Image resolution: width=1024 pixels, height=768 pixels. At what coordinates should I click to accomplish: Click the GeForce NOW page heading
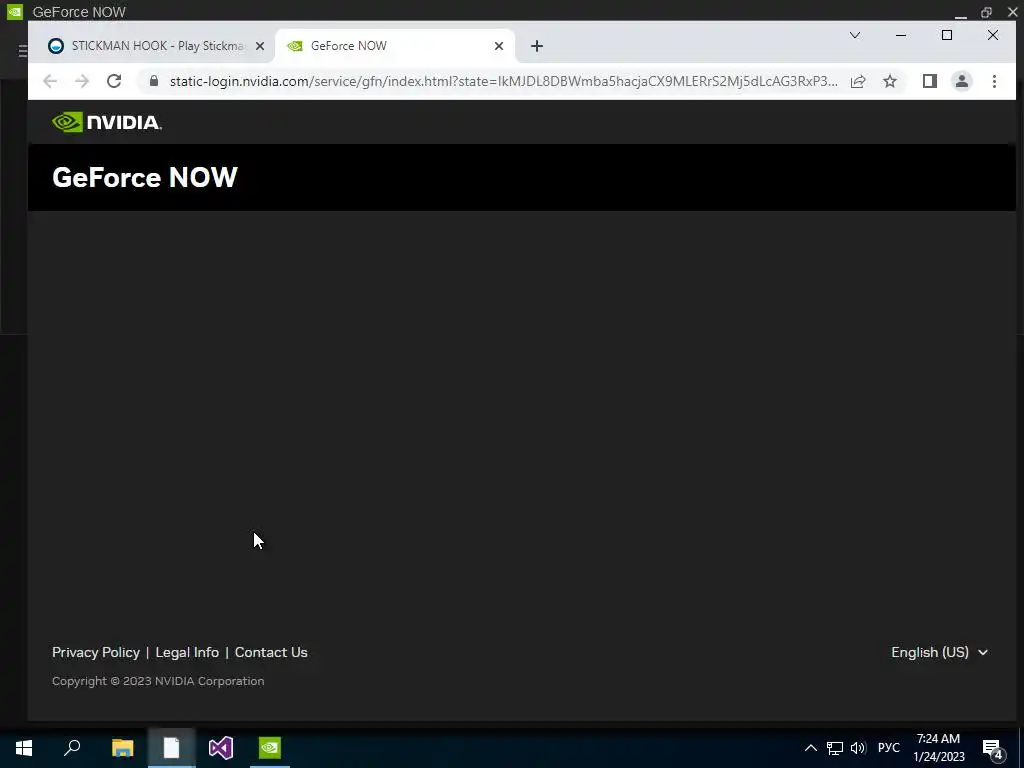pos(145,177)
